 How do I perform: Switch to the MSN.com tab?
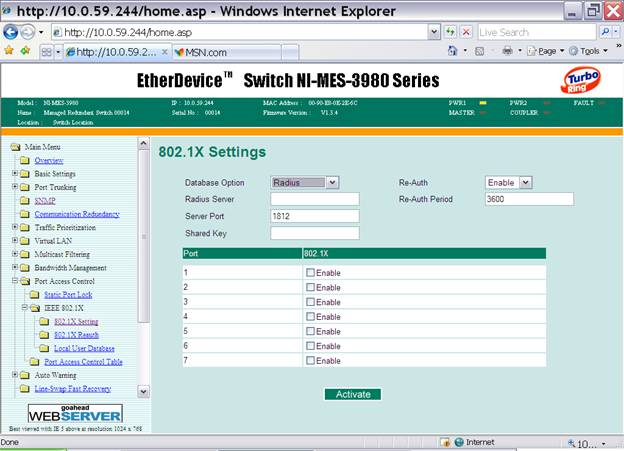click(207, 52)
